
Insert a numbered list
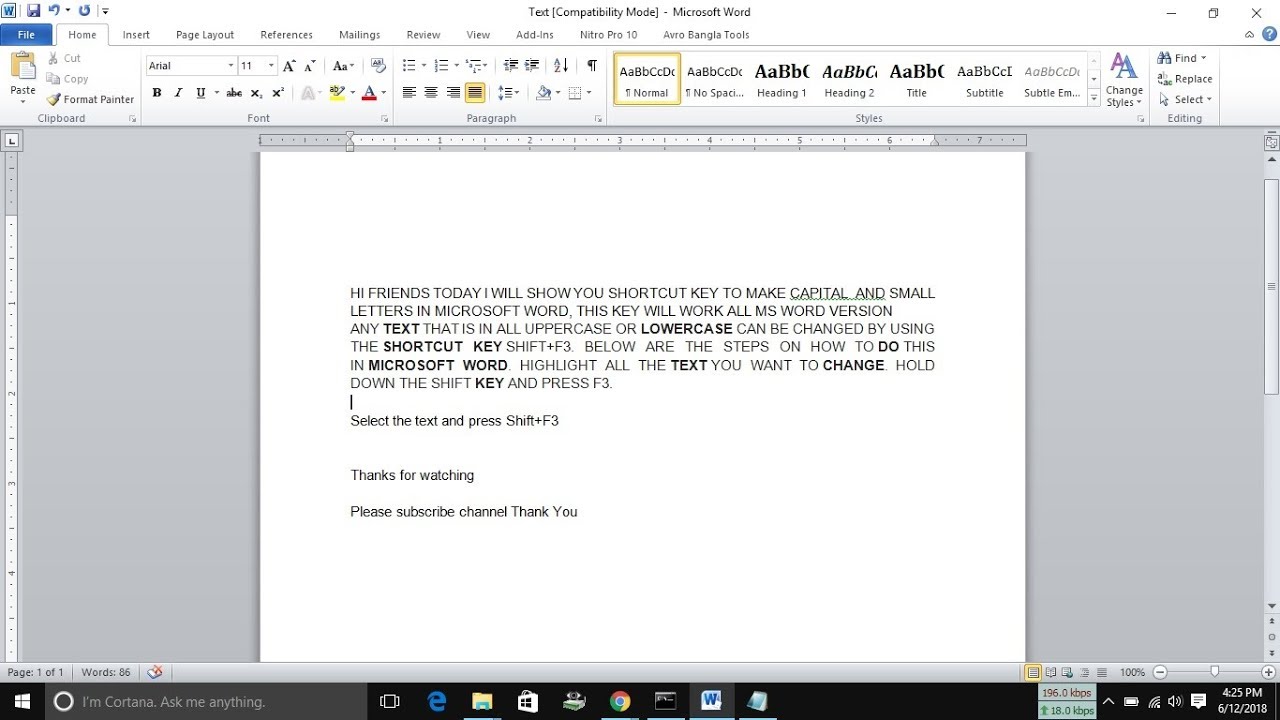(x=442, y=66)
